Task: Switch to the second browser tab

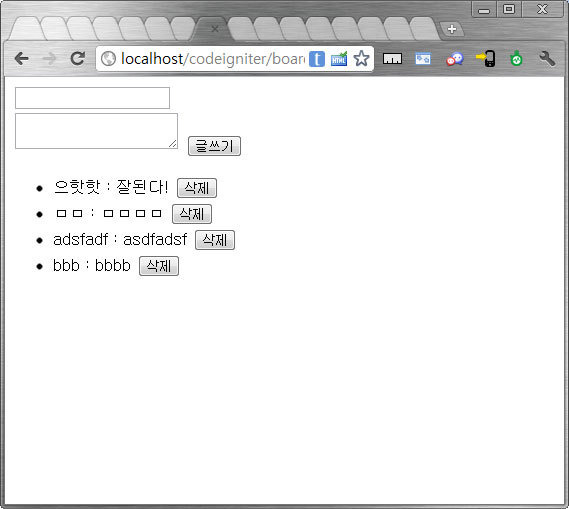Action: [x=54, y=28]
